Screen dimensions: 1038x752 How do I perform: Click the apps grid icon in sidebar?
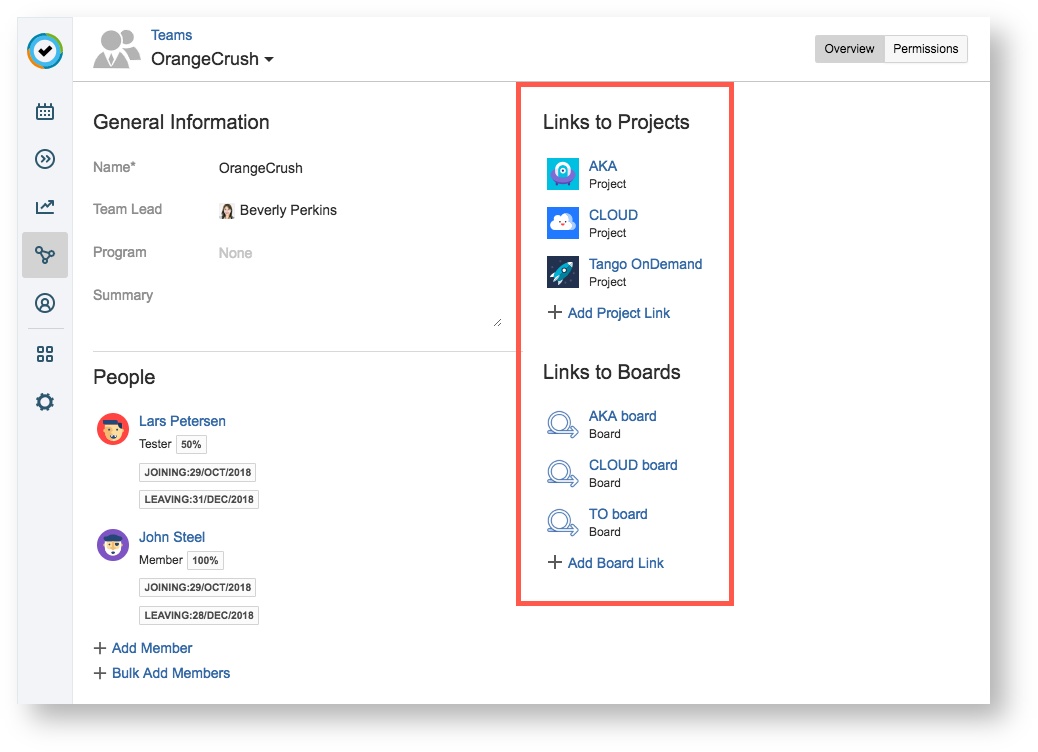[x=45, y=354]
